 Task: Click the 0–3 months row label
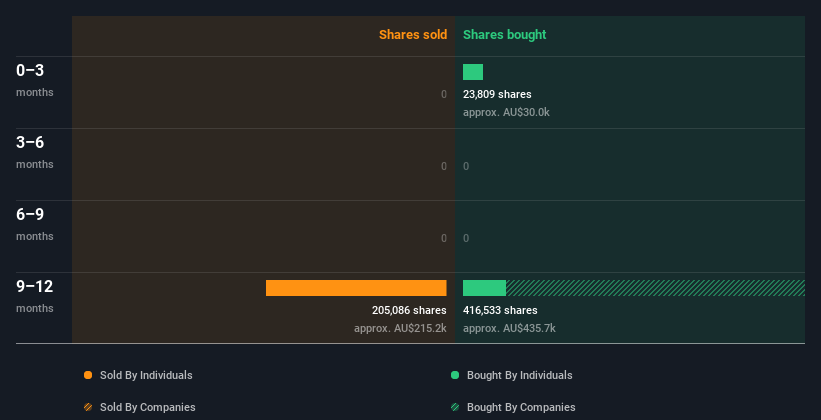coord(35,80)
